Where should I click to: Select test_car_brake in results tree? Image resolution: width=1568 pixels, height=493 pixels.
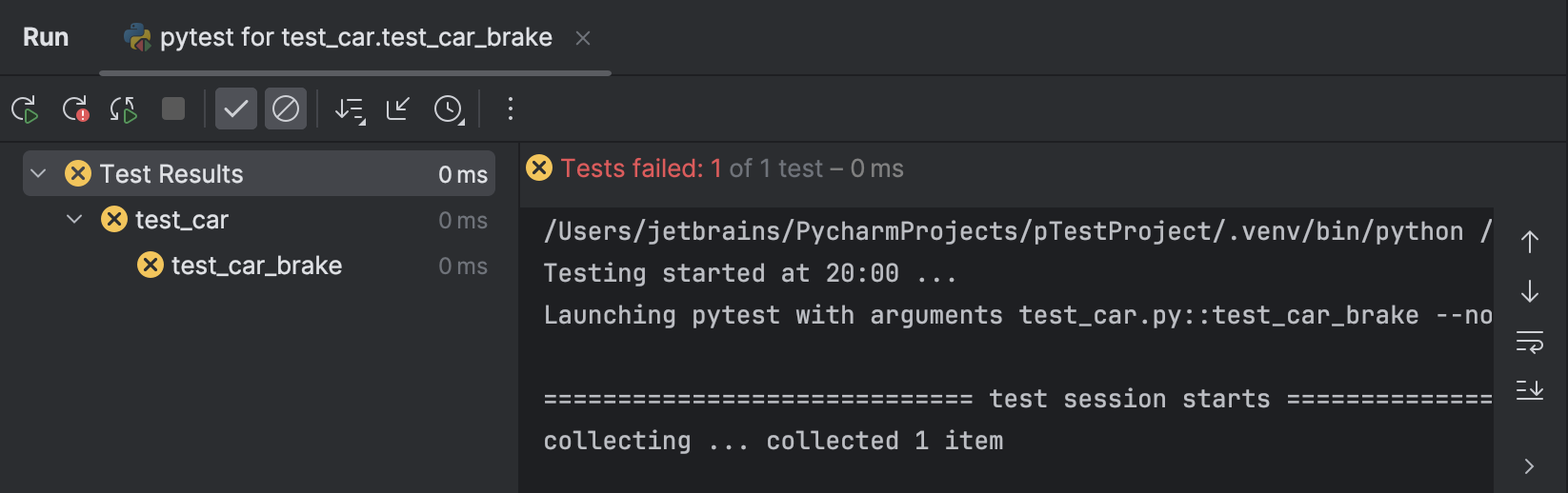pyautogui.click(x=256, y=266)
